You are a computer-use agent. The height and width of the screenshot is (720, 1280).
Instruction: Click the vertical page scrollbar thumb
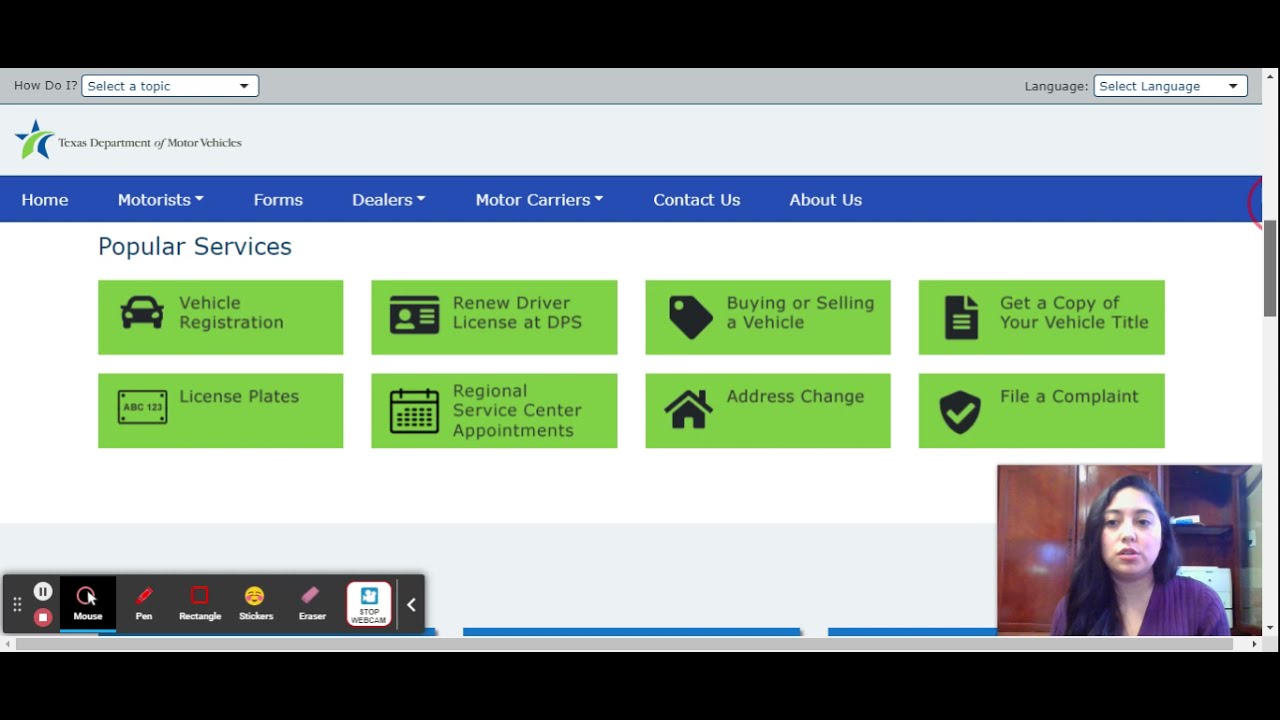click(1270, 268)
